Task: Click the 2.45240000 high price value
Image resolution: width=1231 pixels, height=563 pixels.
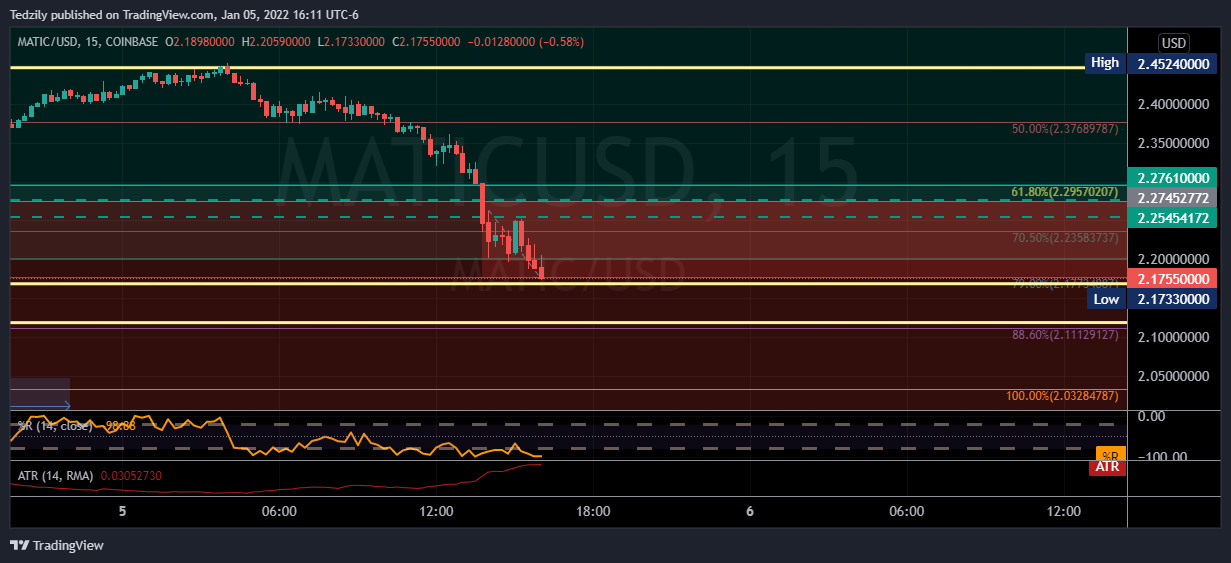Action: point(1173,63)
